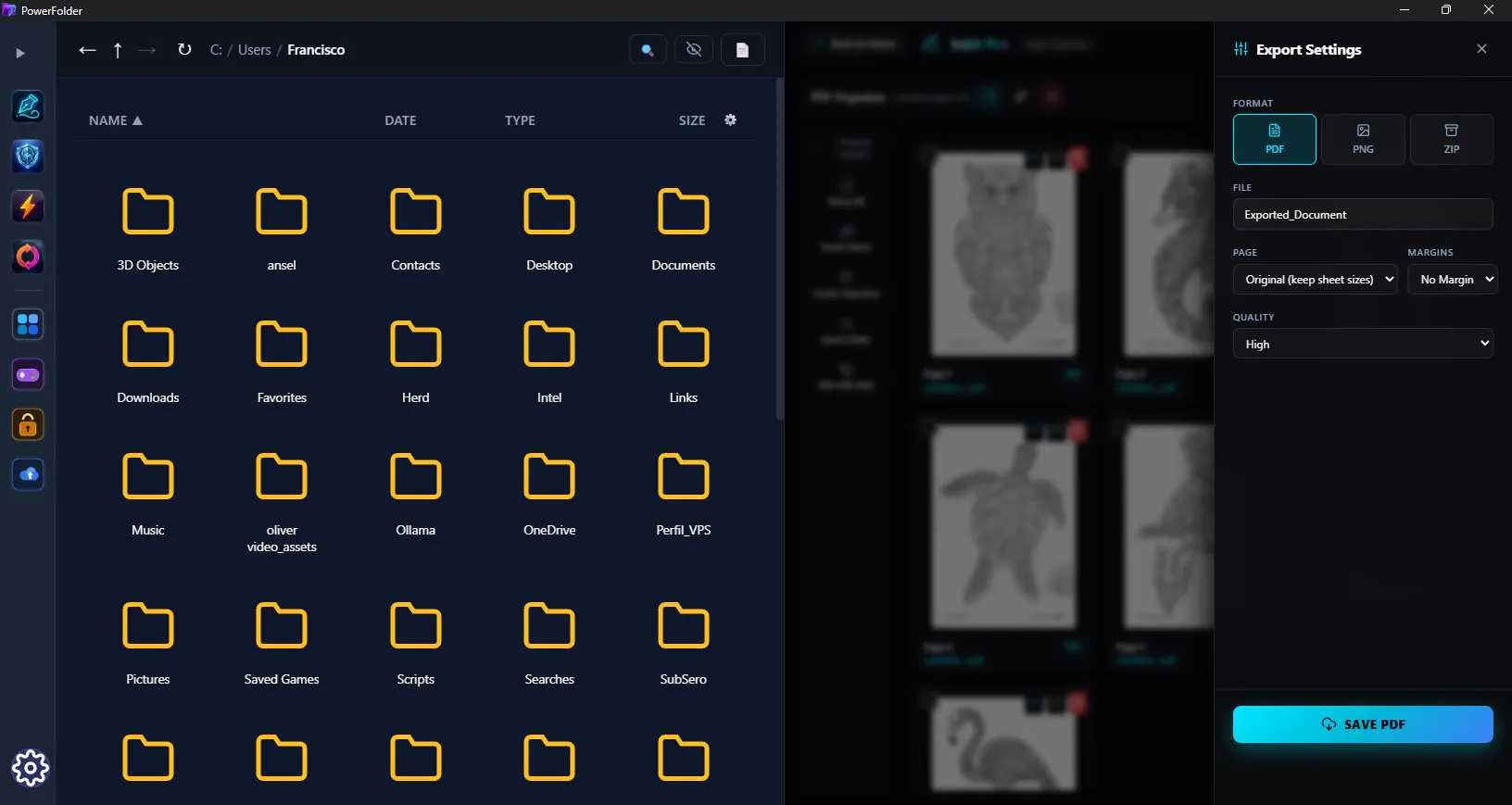
Task: Select the 3D Objects folder
Action: click(x=148, y=230)
